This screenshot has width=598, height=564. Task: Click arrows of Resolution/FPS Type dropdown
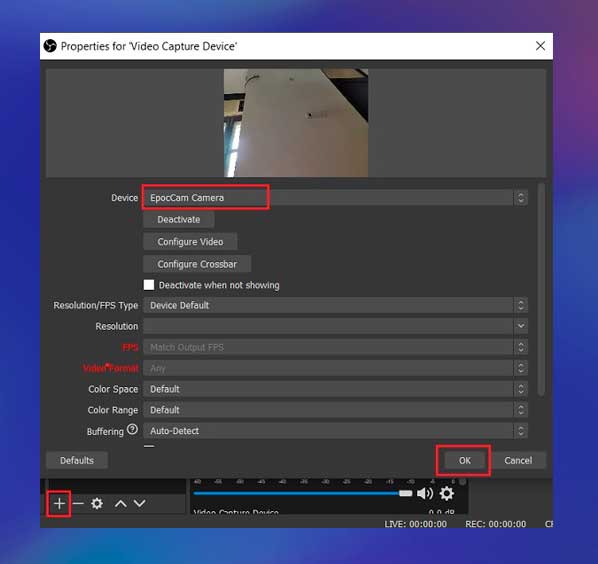coord(521,305)
